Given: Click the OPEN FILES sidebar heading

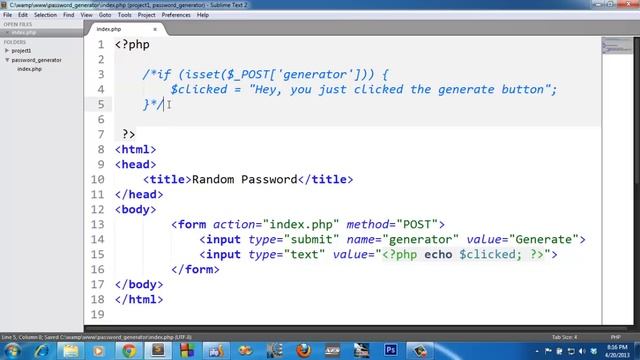Looking at the screenshot, I should pyautogui.click(x=18, y=24).
